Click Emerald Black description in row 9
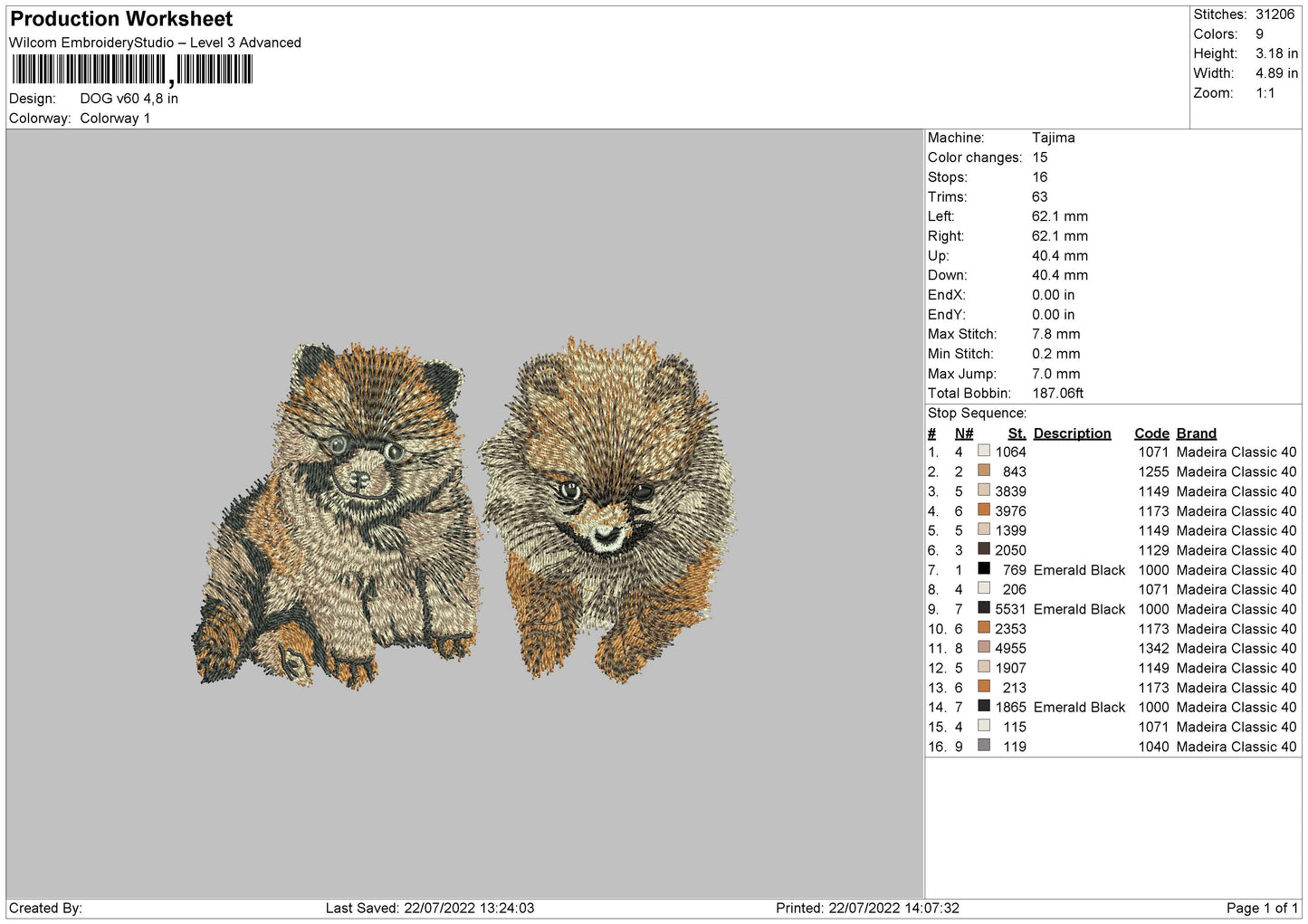 tap(1079, 609)
